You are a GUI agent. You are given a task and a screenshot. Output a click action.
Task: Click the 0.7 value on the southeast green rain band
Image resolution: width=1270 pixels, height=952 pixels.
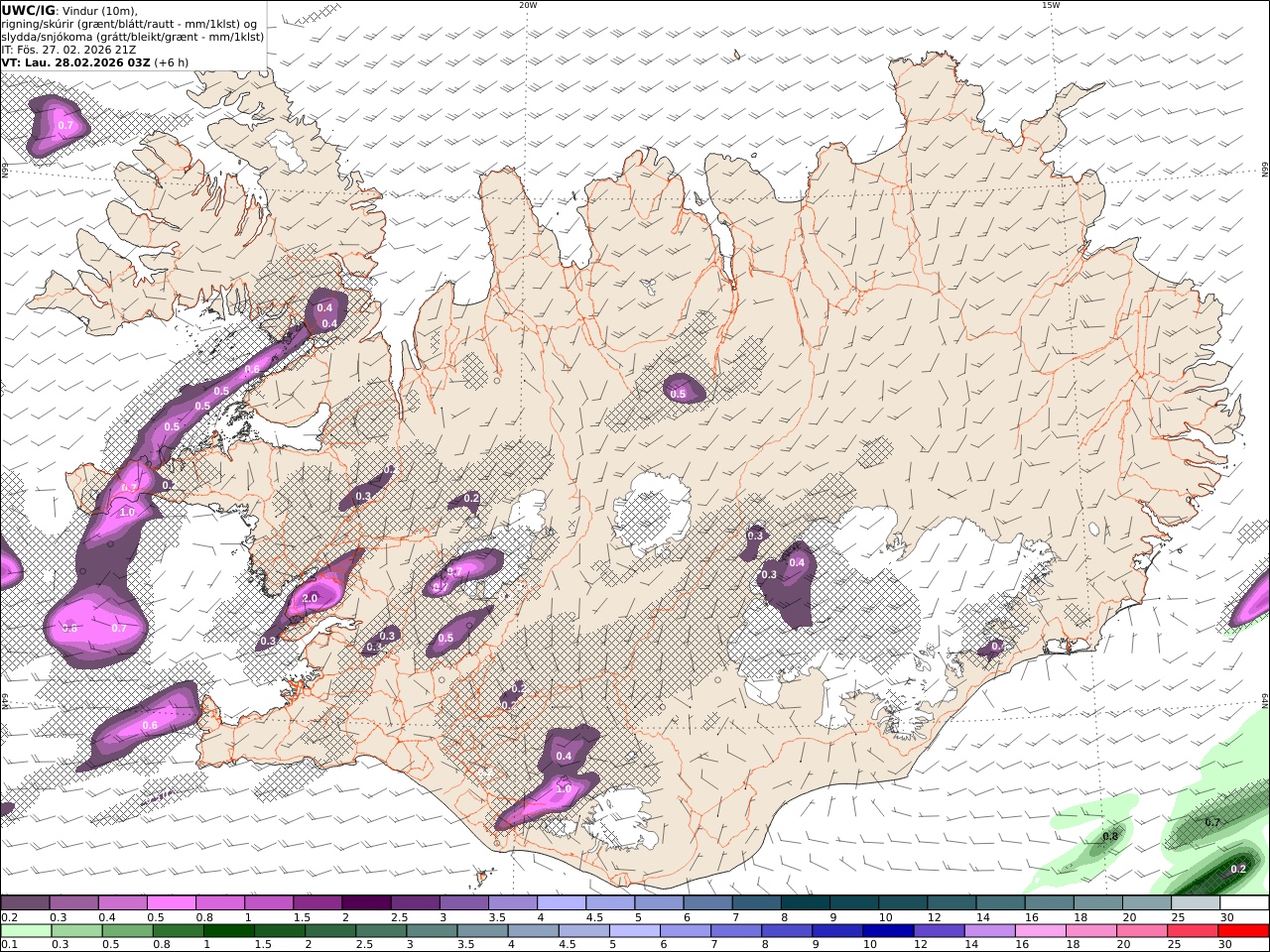1212,823
